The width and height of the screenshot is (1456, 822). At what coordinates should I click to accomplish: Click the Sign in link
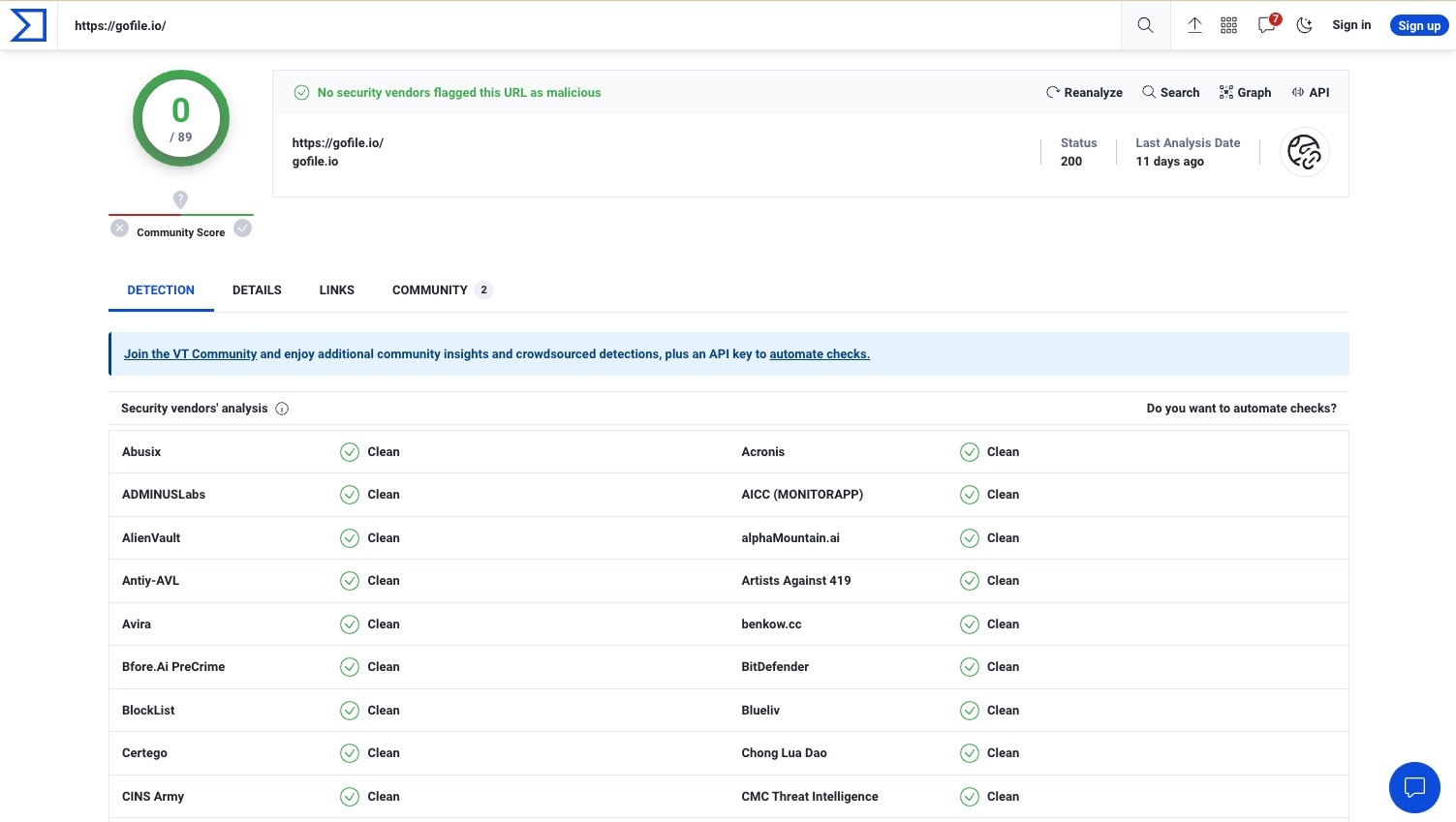click(x=1351, y=25)
